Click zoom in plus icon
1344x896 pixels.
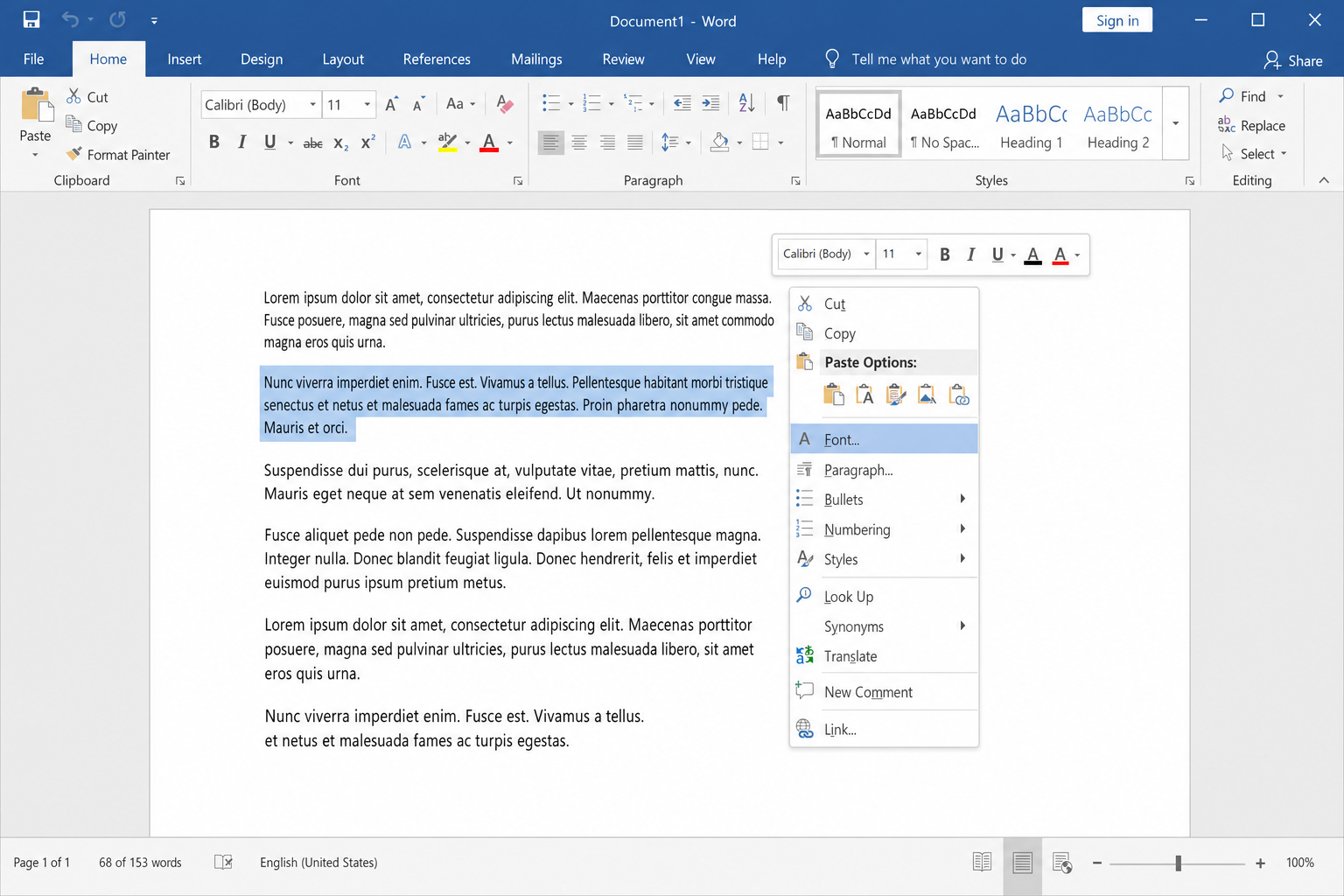pos(1261,863)
